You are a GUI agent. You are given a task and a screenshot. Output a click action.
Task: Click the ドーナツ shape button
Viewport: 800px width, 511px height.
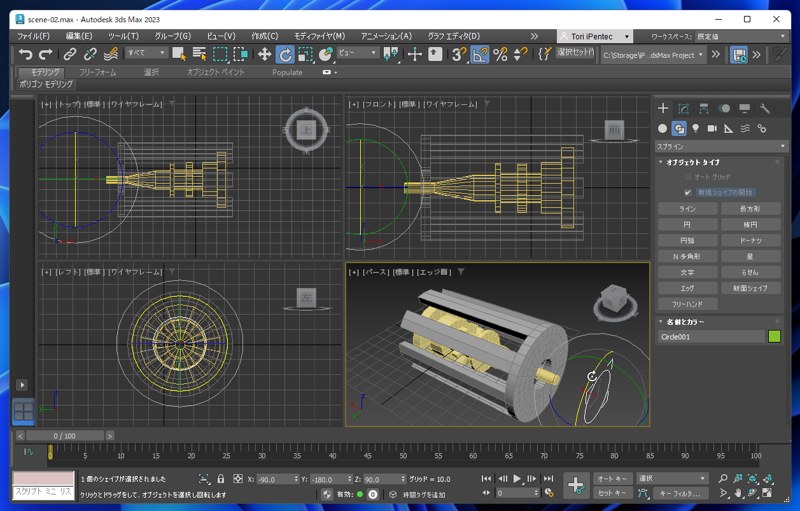pyautogui.click(x=751, y=240)
